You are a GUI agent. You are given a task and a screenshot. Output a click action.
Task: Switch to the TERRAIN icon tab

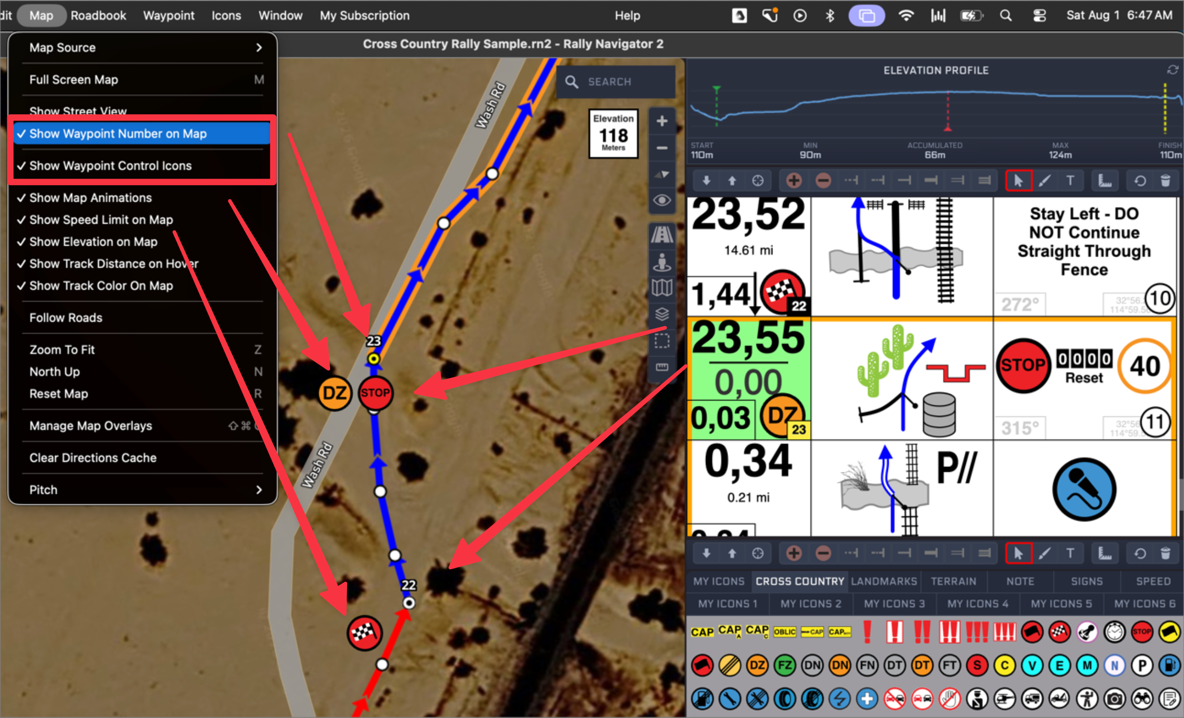tap(953, 581)
